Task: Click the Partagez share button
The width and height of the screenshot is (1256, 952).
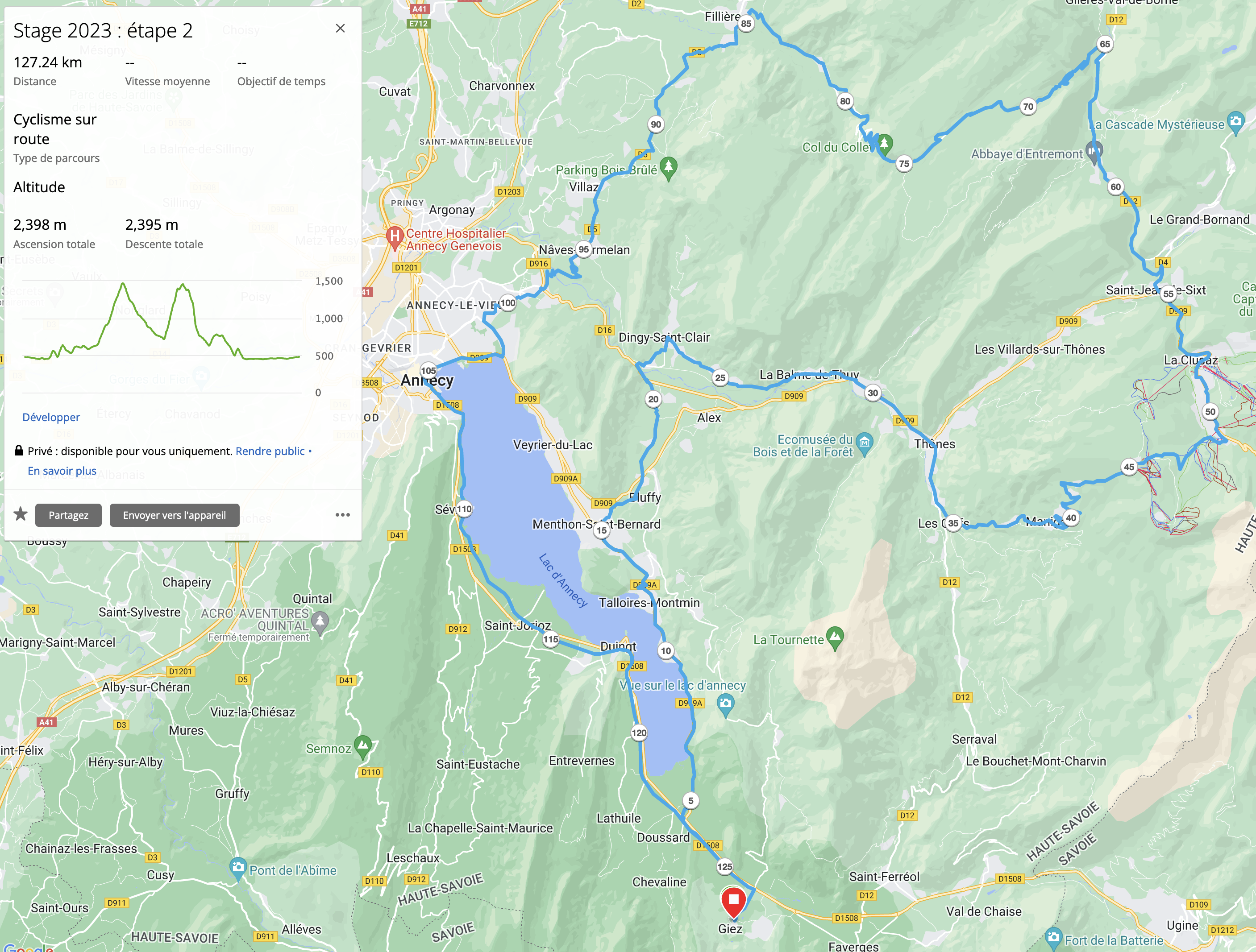Action: coord(68,515)
